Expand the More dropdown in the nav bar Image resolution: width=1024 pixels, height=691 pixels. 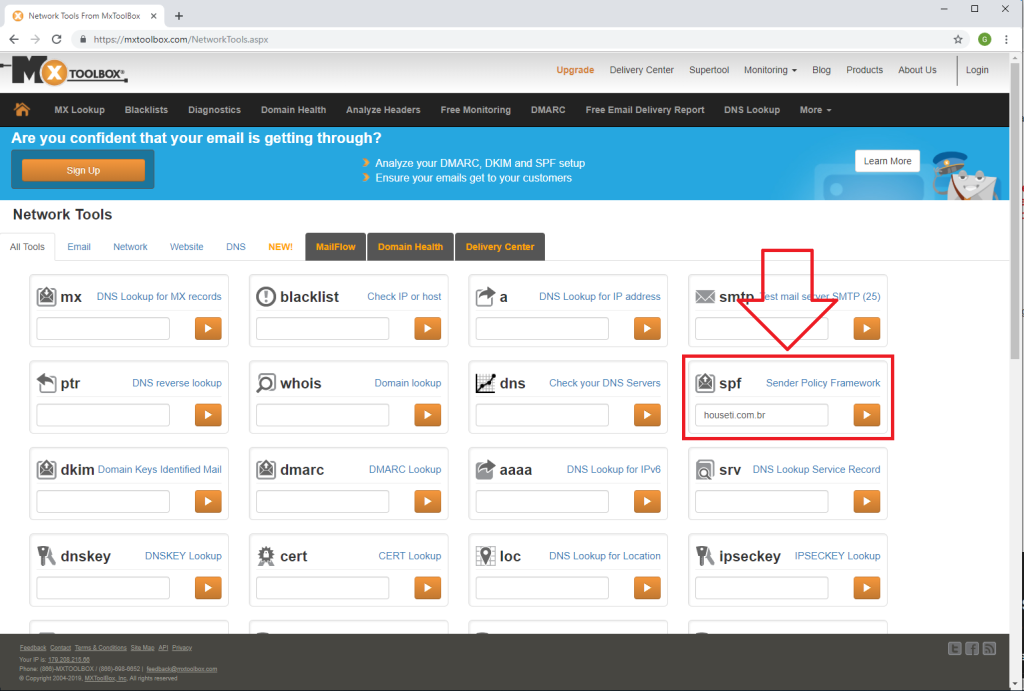(x=815, y=110)
